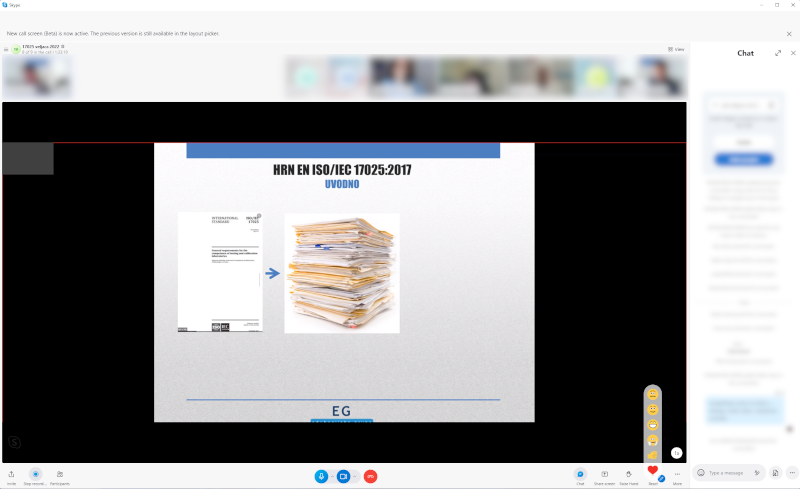Image resolution: width=800 pixels, height=489 pixels.
Task: Hang up with the red end call button
Action: [x=370, y=477]
